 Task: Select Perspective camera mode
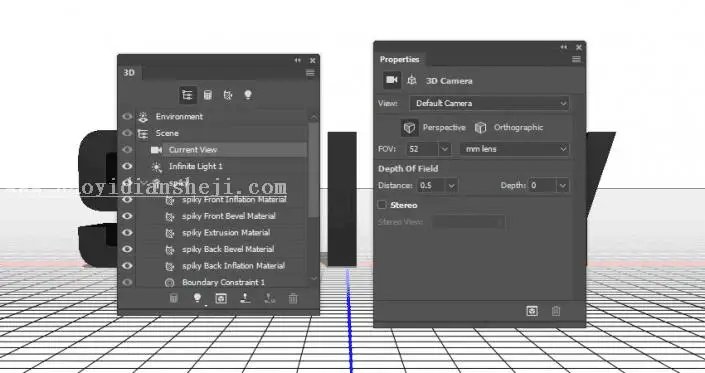[x=444, y=128]
